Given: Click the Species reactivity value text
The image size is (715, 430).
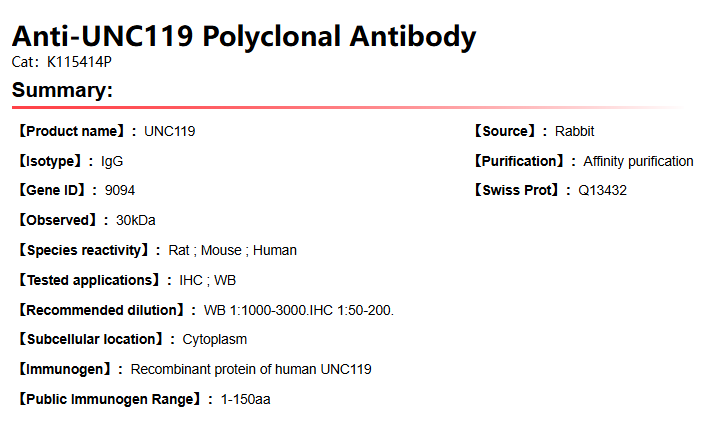Looking at the screenshot, I should click(x=232, y=250).
